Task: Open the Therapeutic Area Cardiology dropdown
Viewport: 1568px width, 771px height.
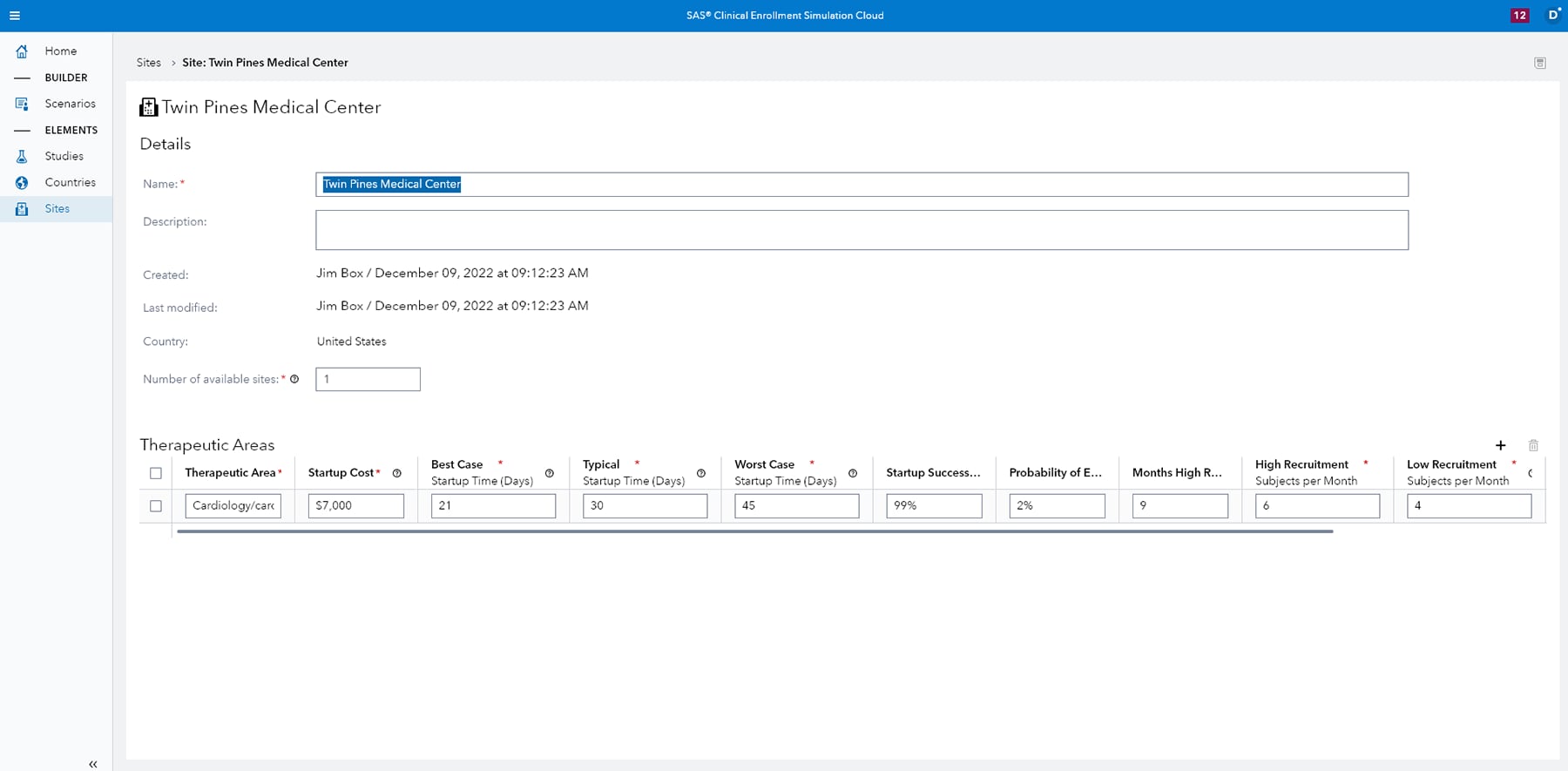Action: pyautogui.click(x=233, y=506)
